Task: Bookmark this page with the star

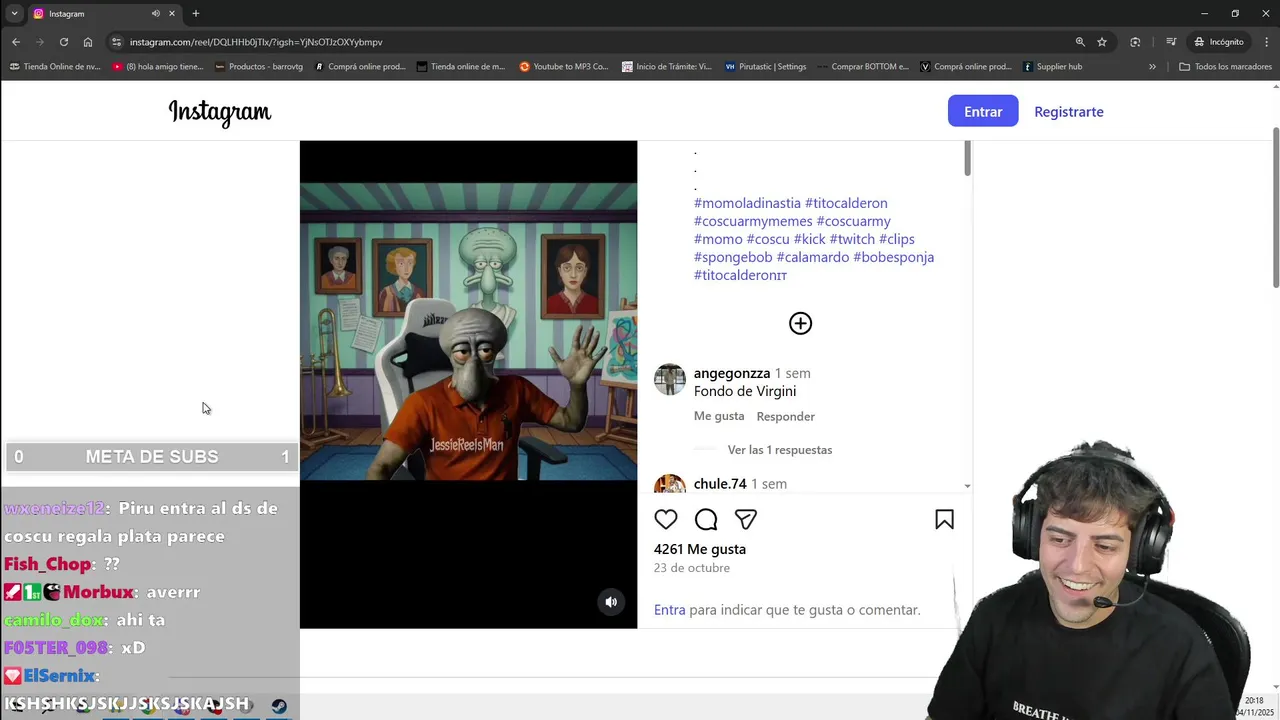Action: (1102, 42)
